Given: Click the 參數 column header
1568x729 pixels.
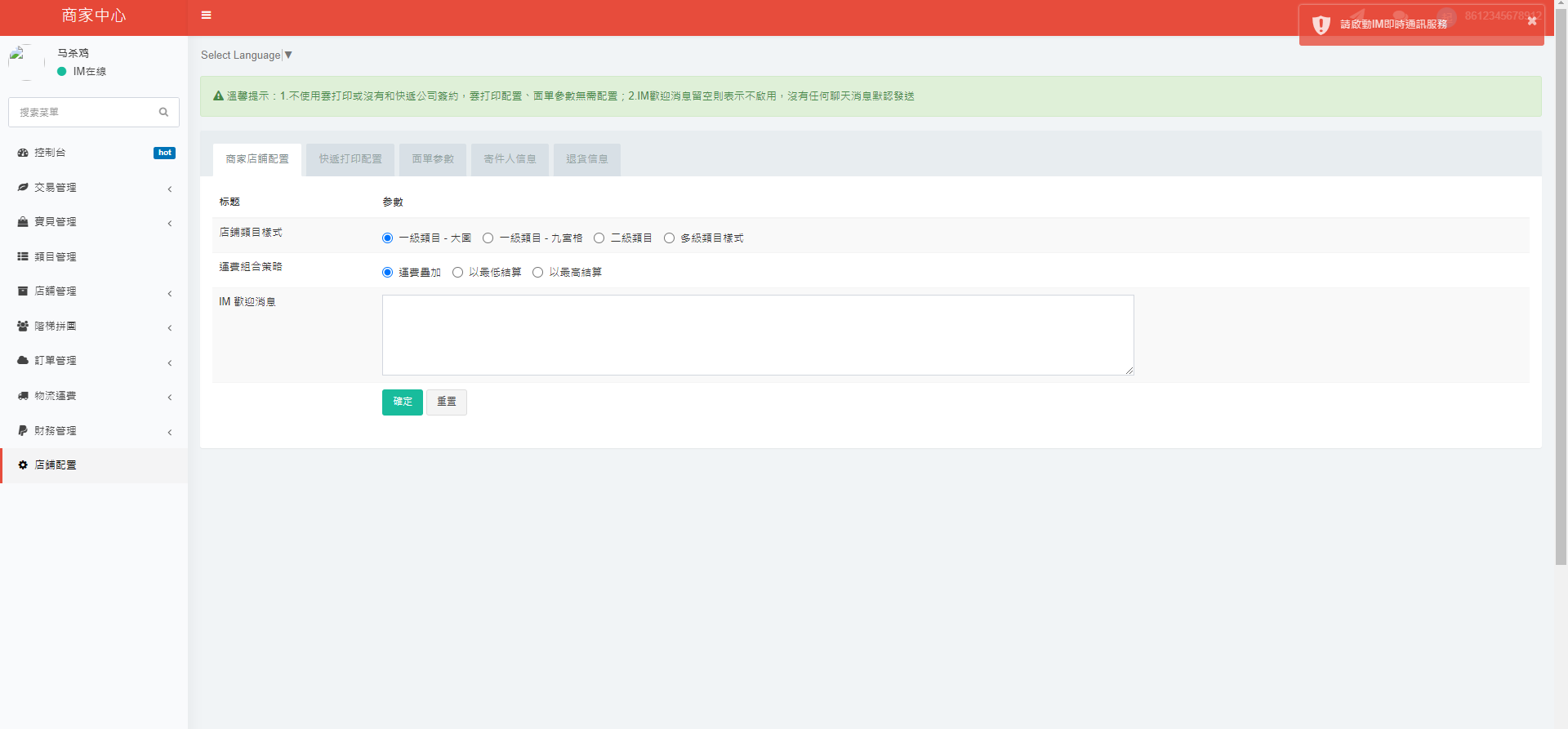Looking at the screenshot, I should 393,202.
